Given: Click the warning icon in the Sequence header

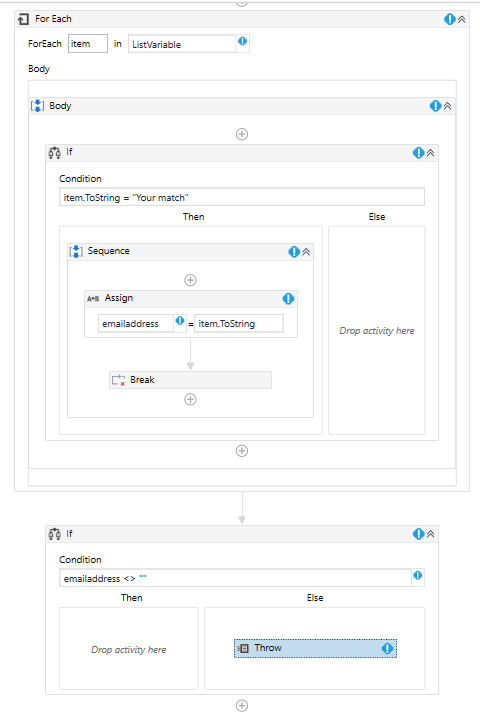Looking at the screenshot, I should point(294,251).
